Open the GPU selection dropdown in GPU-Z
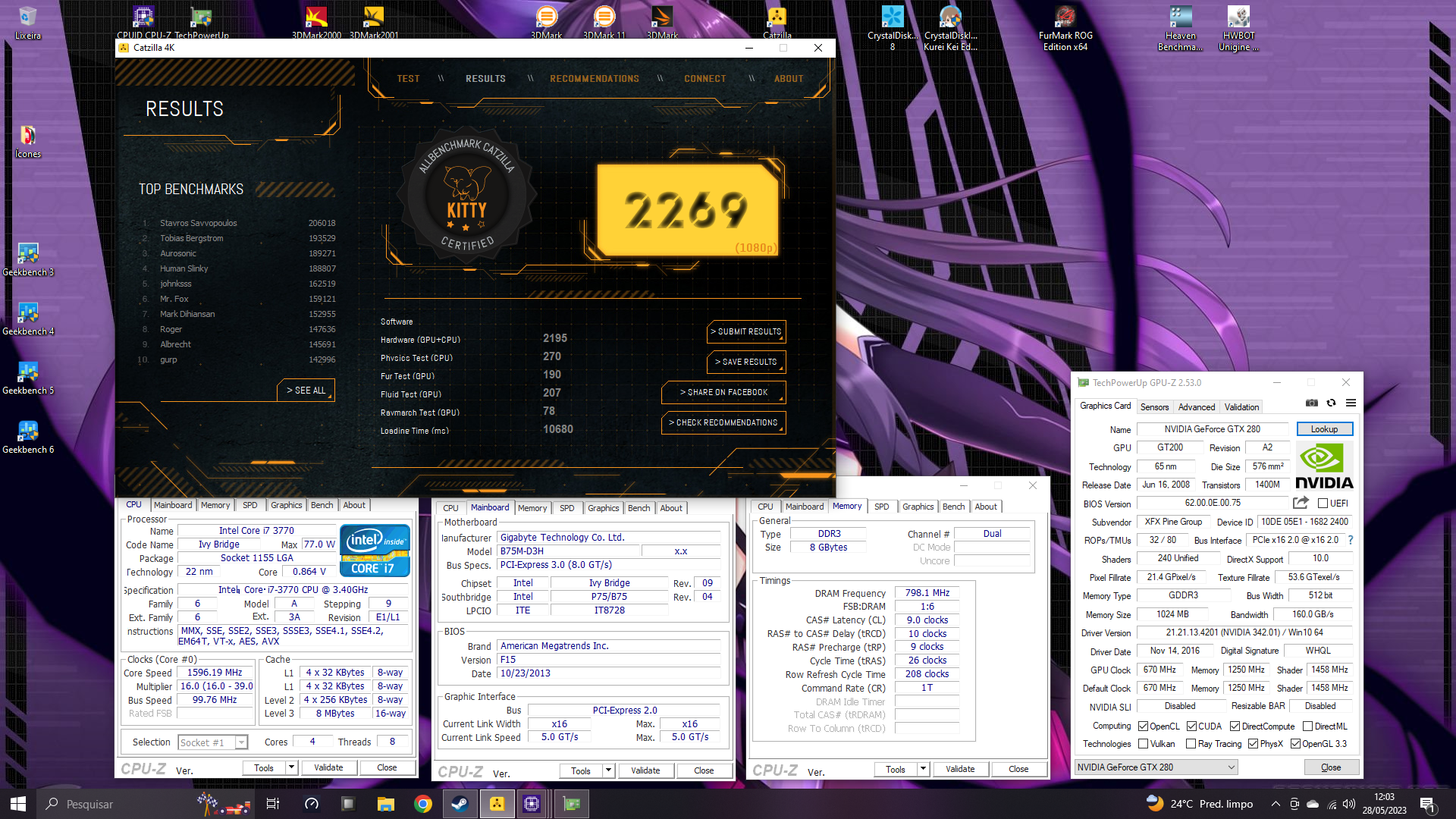Screen dimensions: 1456x819 (1156, 767)
